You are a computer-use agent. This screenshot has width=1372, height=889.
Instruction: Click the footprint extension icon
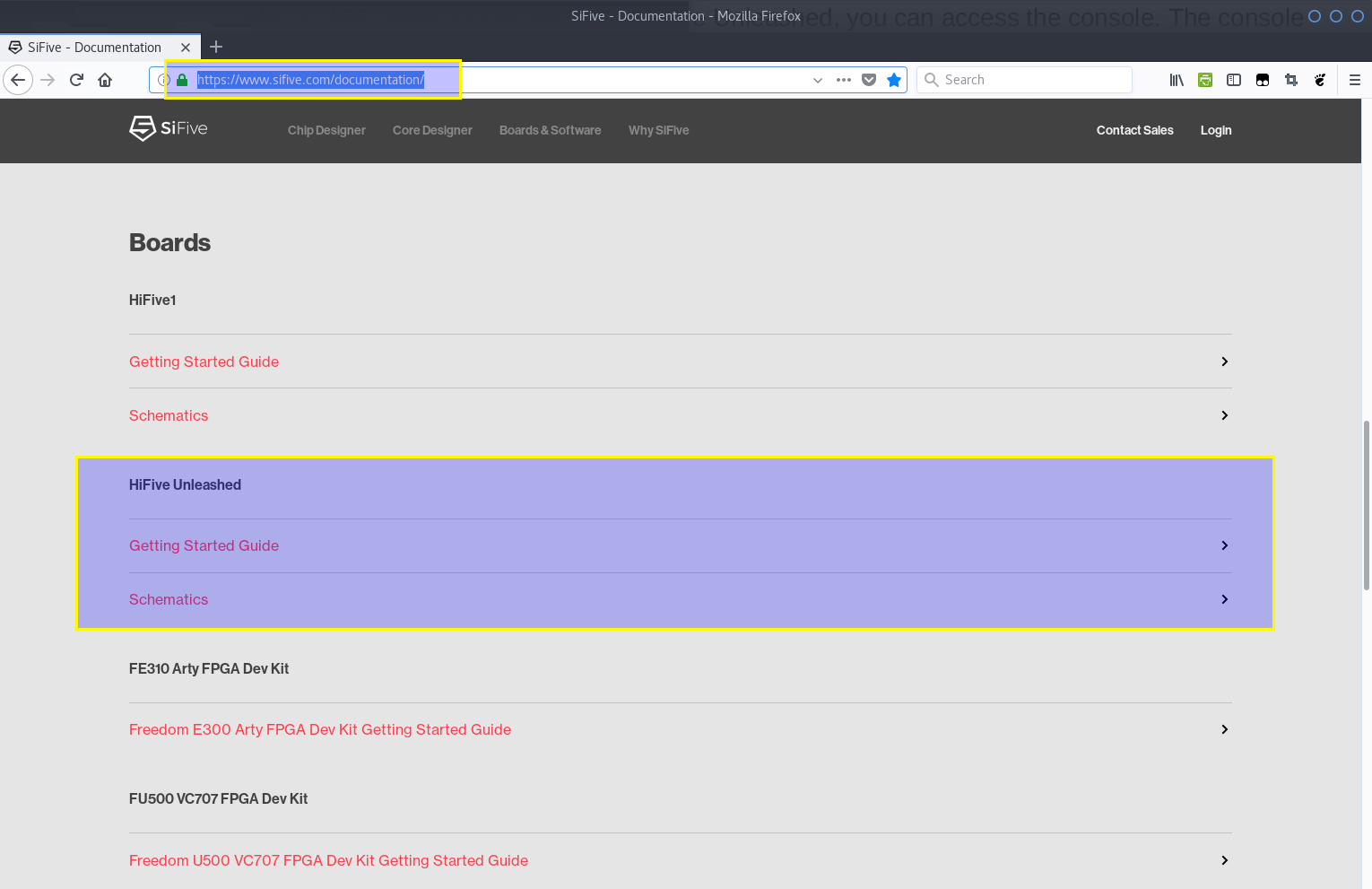pyautogui.click(x=1320, y=80)
